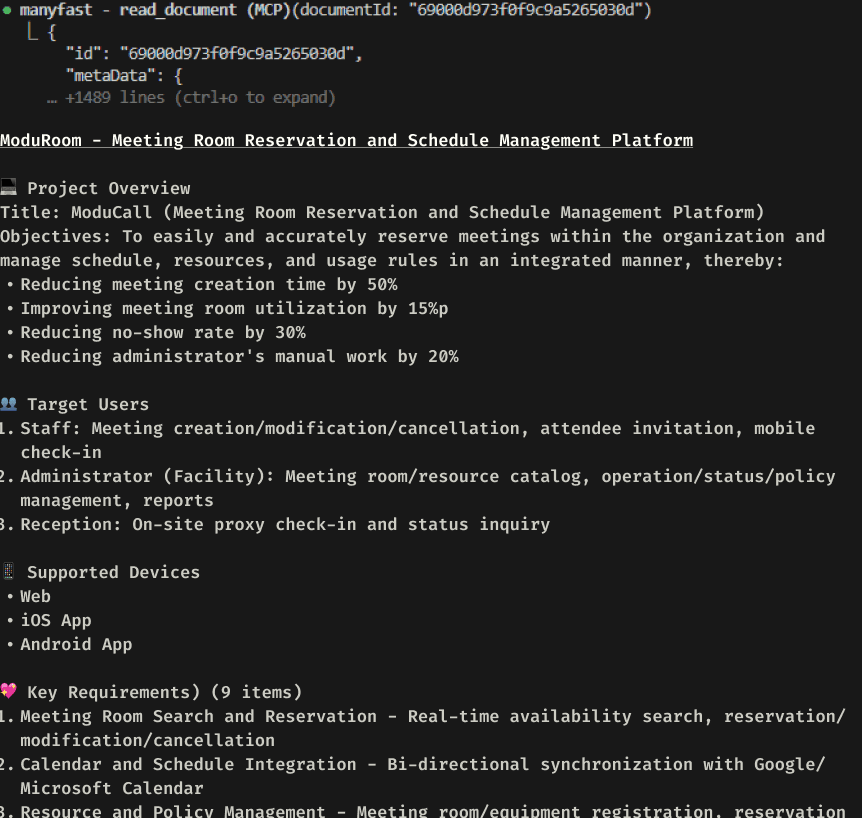Click the "manage schedule, resources" objectives line
The image size is (862, 818).
391,261
